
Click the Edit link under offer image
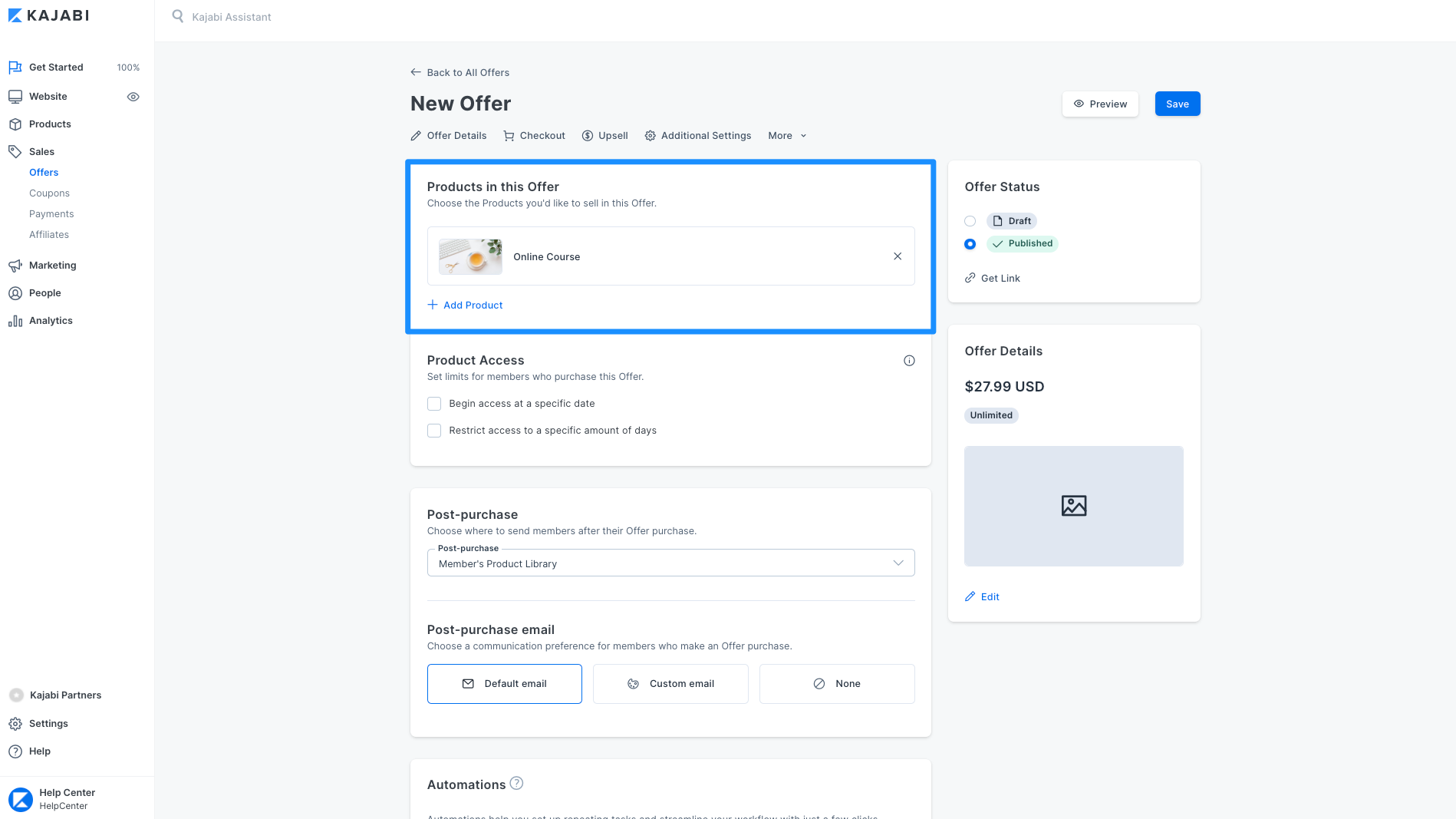[990, 596]
